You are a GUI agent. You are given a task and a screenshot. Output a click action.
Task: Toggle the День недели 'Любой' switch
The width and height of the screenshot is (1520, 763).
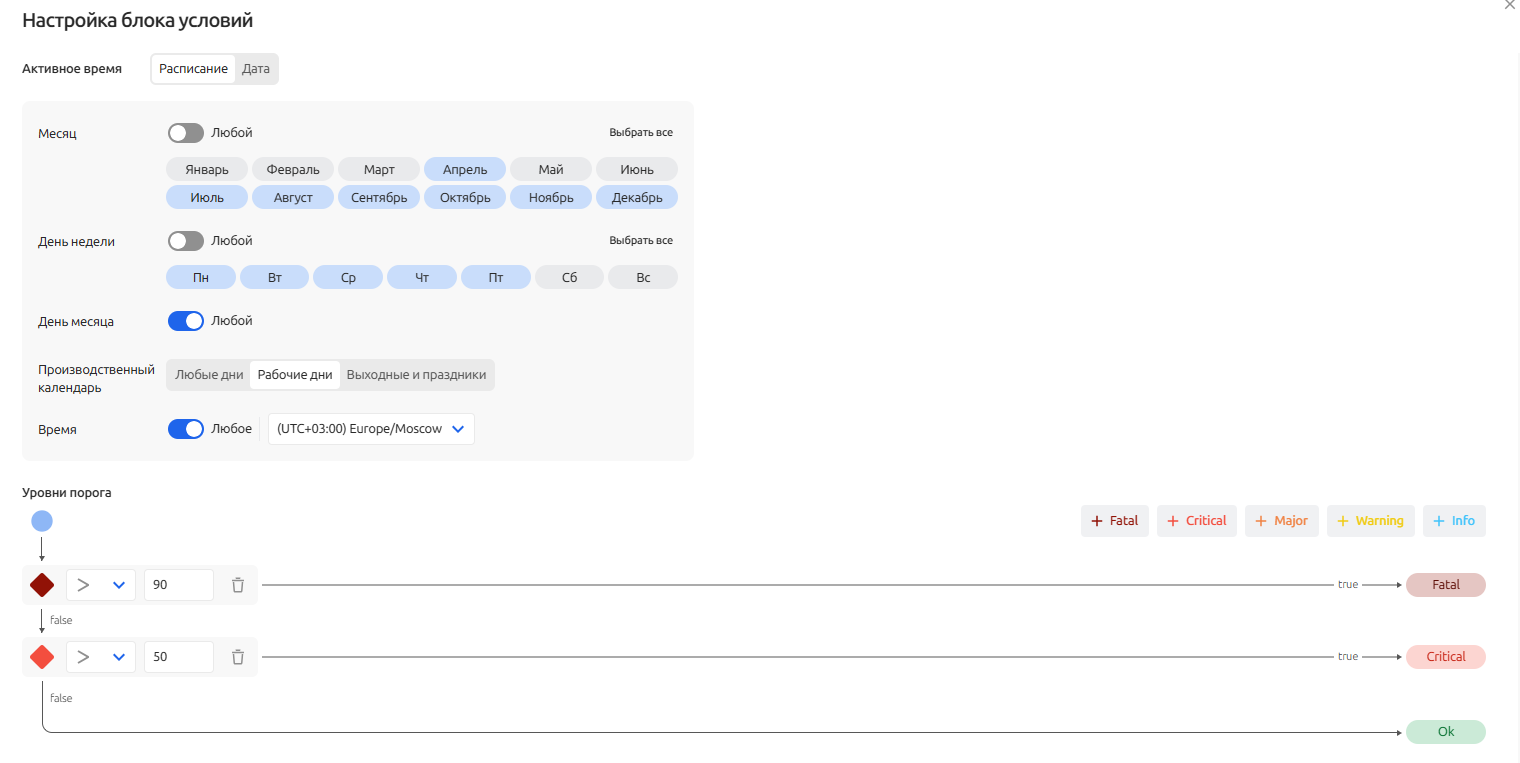click(x=186, y=241)
